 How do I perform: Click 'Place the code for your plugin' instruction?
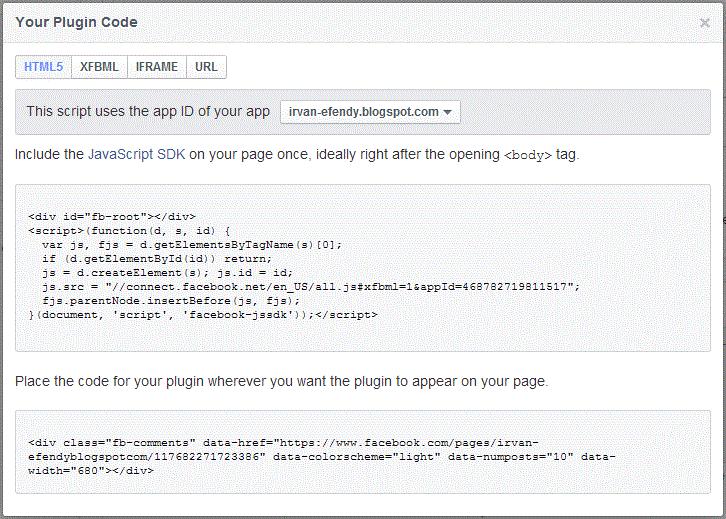tap(282, 381)
